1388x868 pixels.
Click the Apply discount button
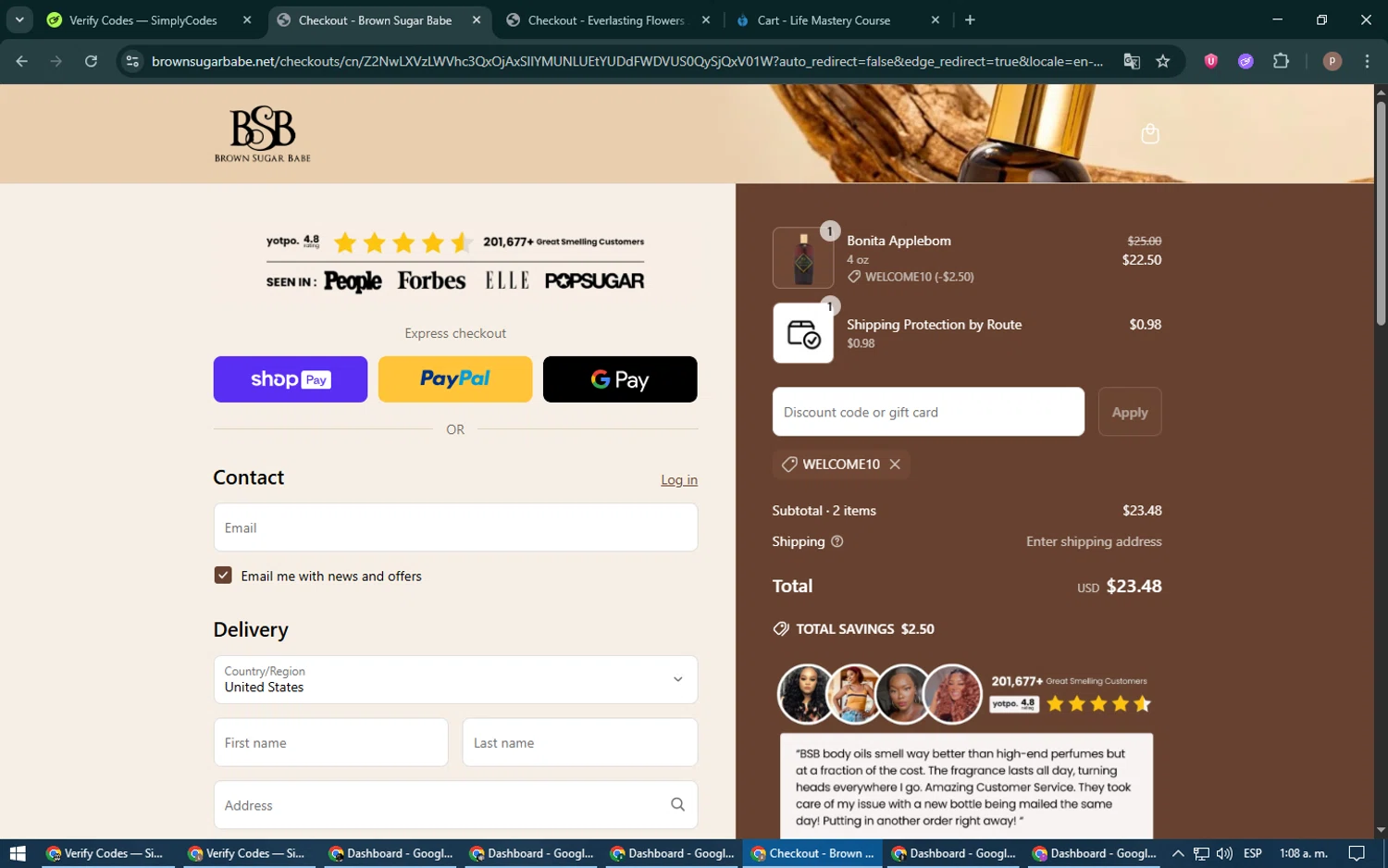pos(1130,412)
